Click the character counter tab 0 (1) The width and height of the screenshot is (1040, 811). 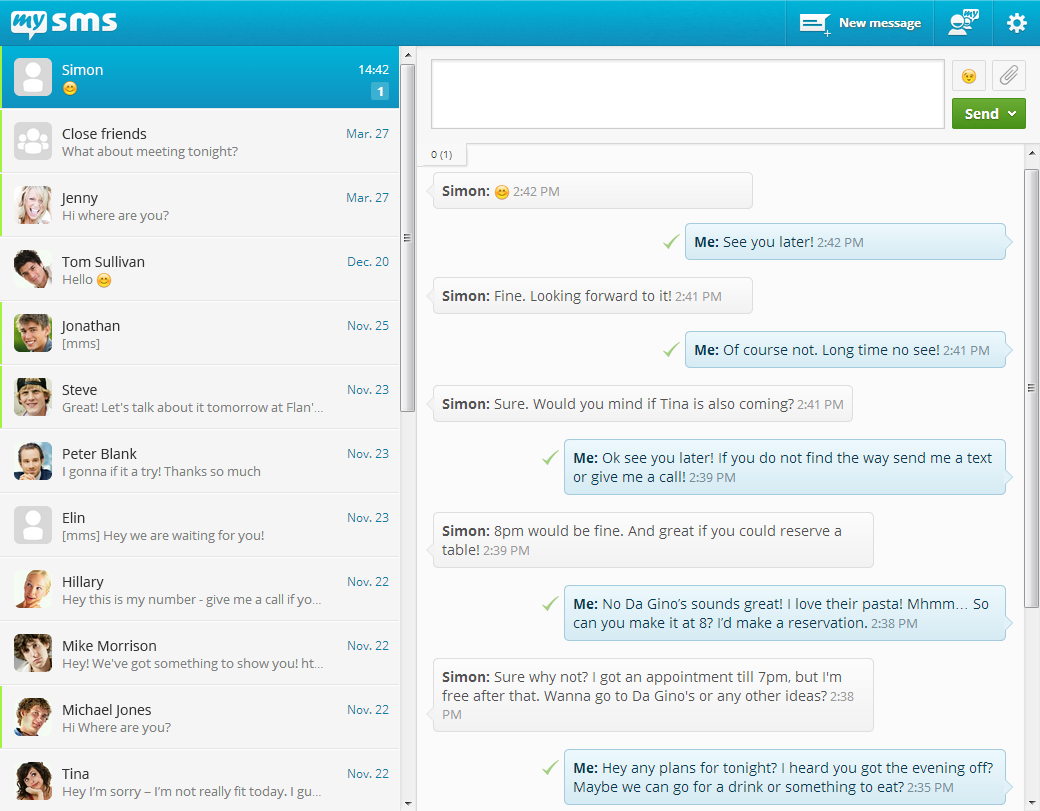(442, 155)
